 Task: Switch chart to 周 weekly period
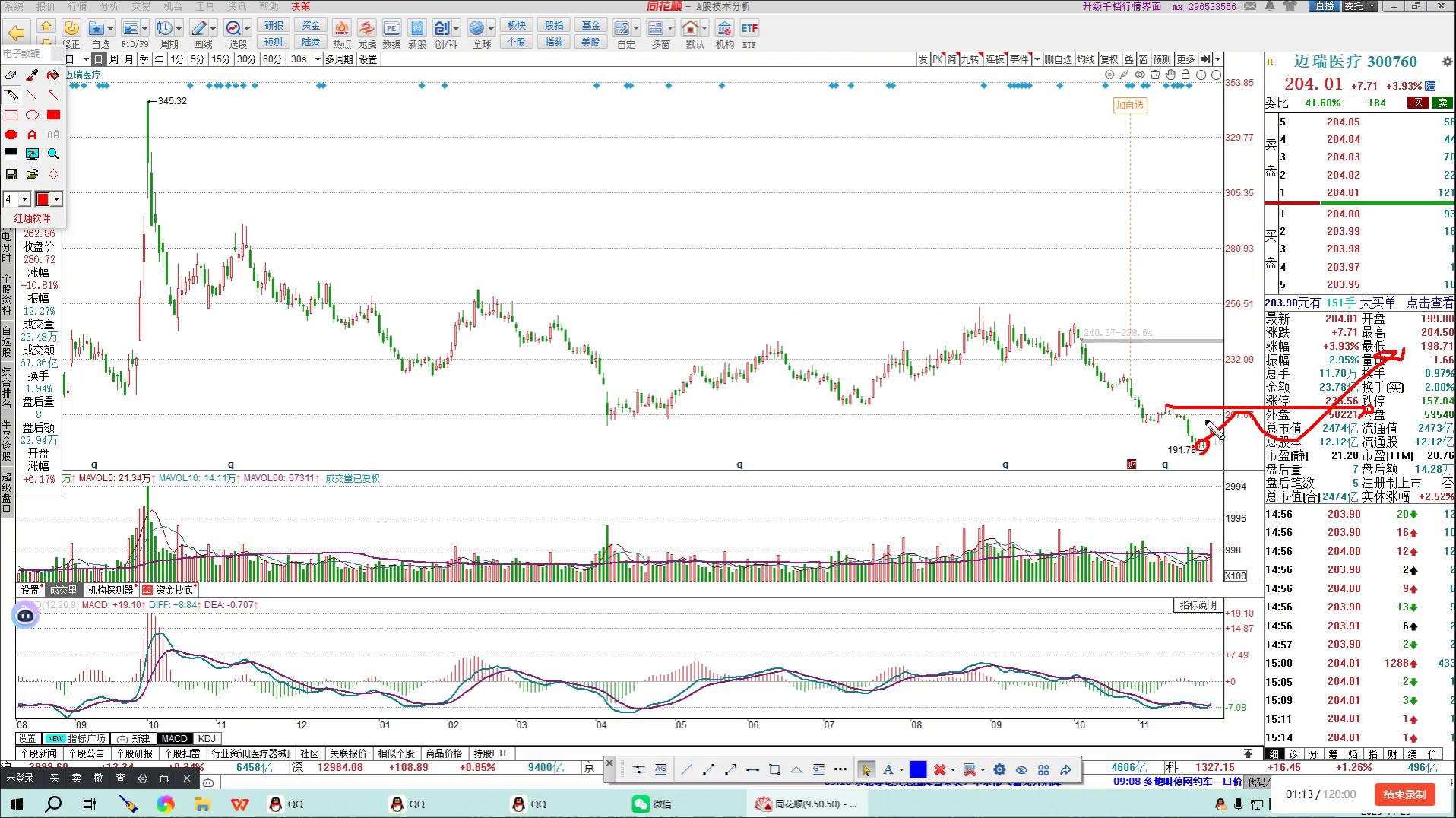click(x=113, y=59)
